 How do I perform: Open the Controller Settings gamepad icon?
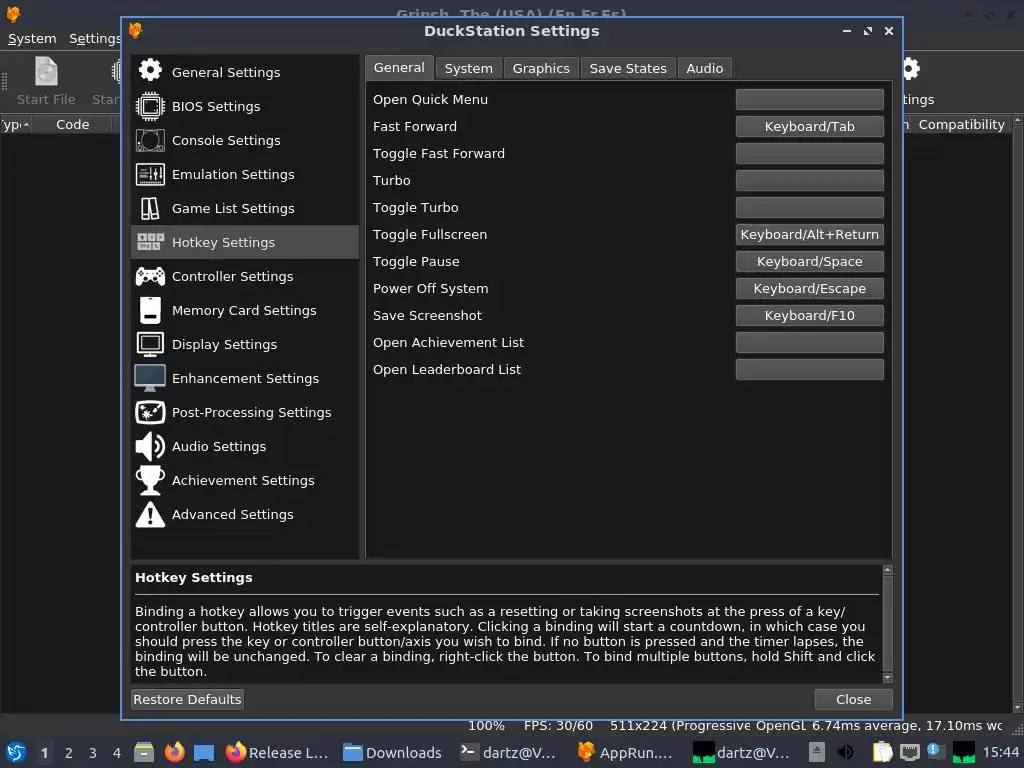150,276
